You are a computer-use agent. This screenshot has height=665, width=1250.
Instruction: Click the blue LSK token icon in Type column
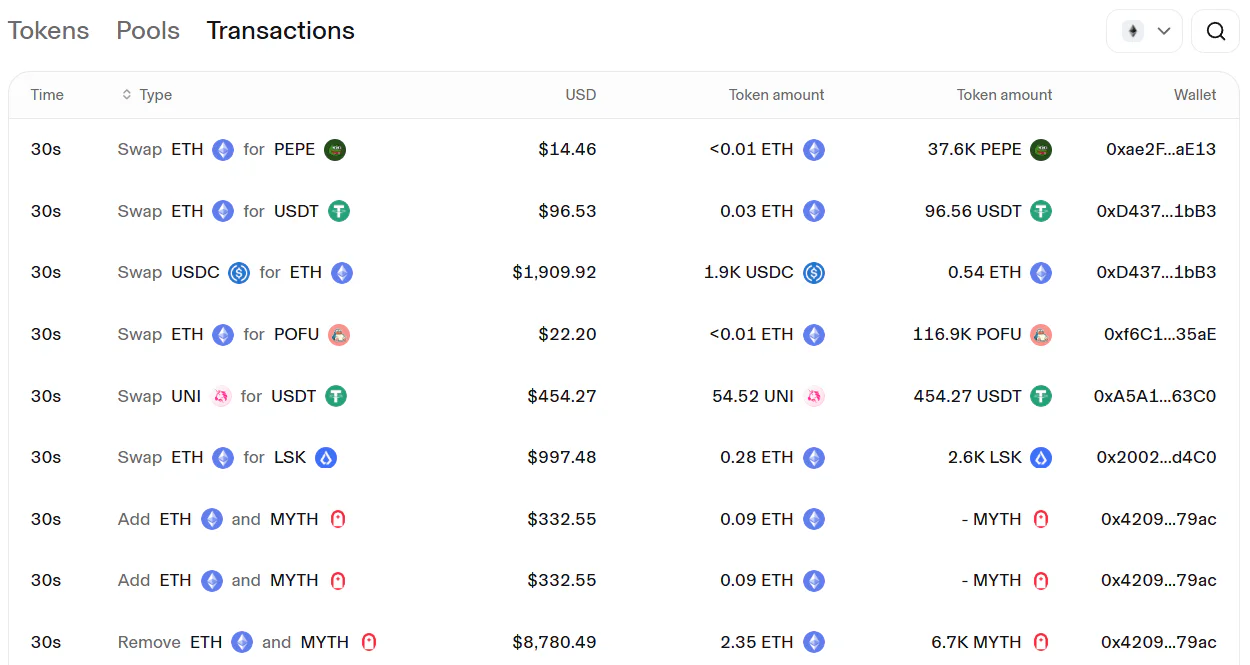click(x=326, y=458)
